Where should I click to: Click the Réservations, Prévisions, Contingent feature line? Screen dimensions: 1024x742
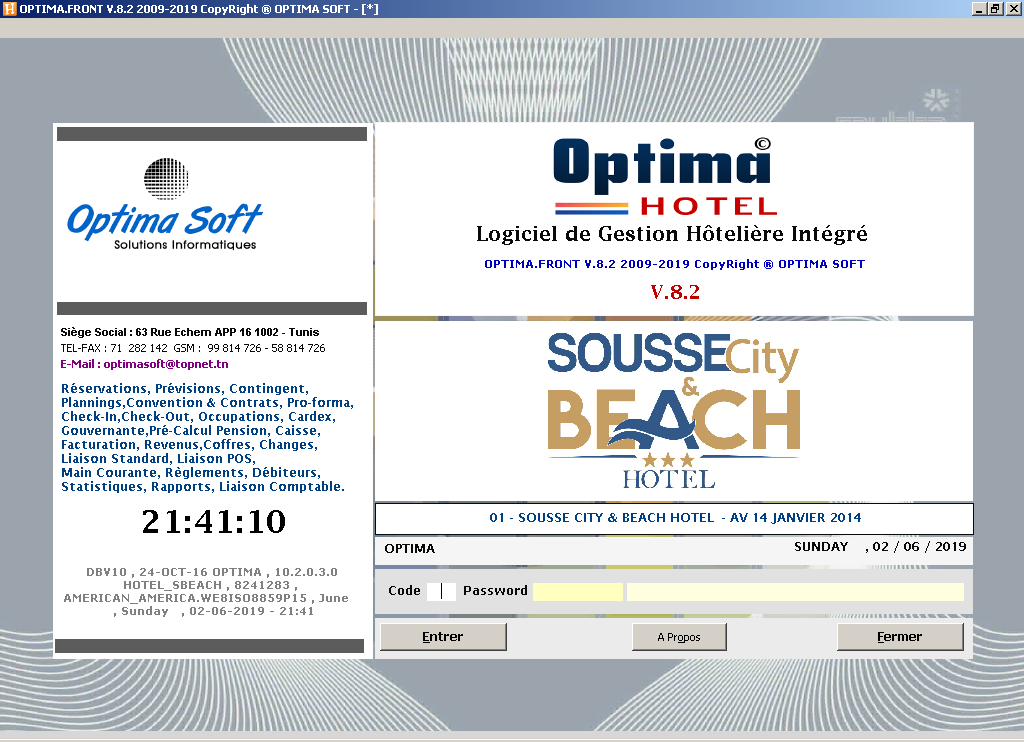coord(185,389)
